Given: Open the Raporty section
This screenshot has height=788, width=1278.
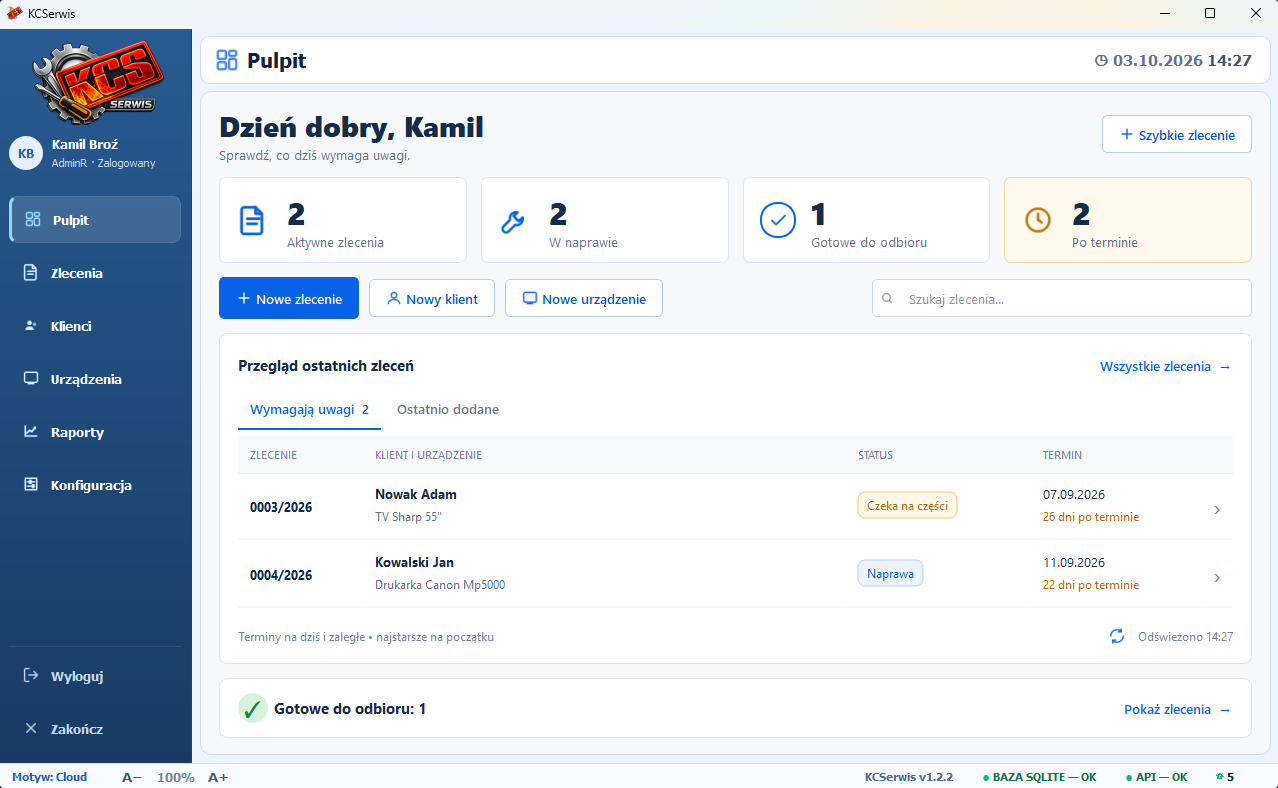Looking at the screenshot, I should (96, 432).
